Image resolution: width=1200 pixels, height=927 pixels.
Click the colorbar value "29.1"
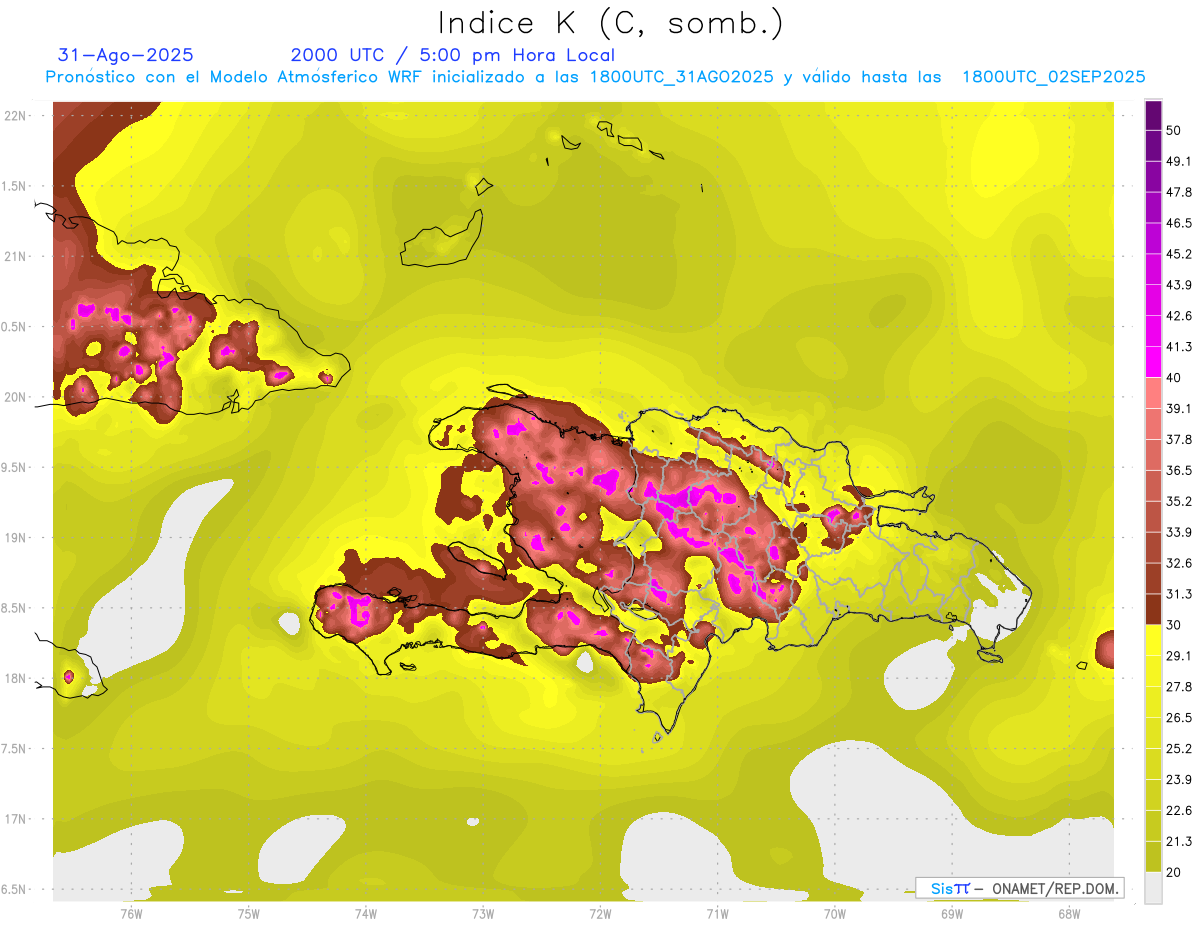(1179, 656)
